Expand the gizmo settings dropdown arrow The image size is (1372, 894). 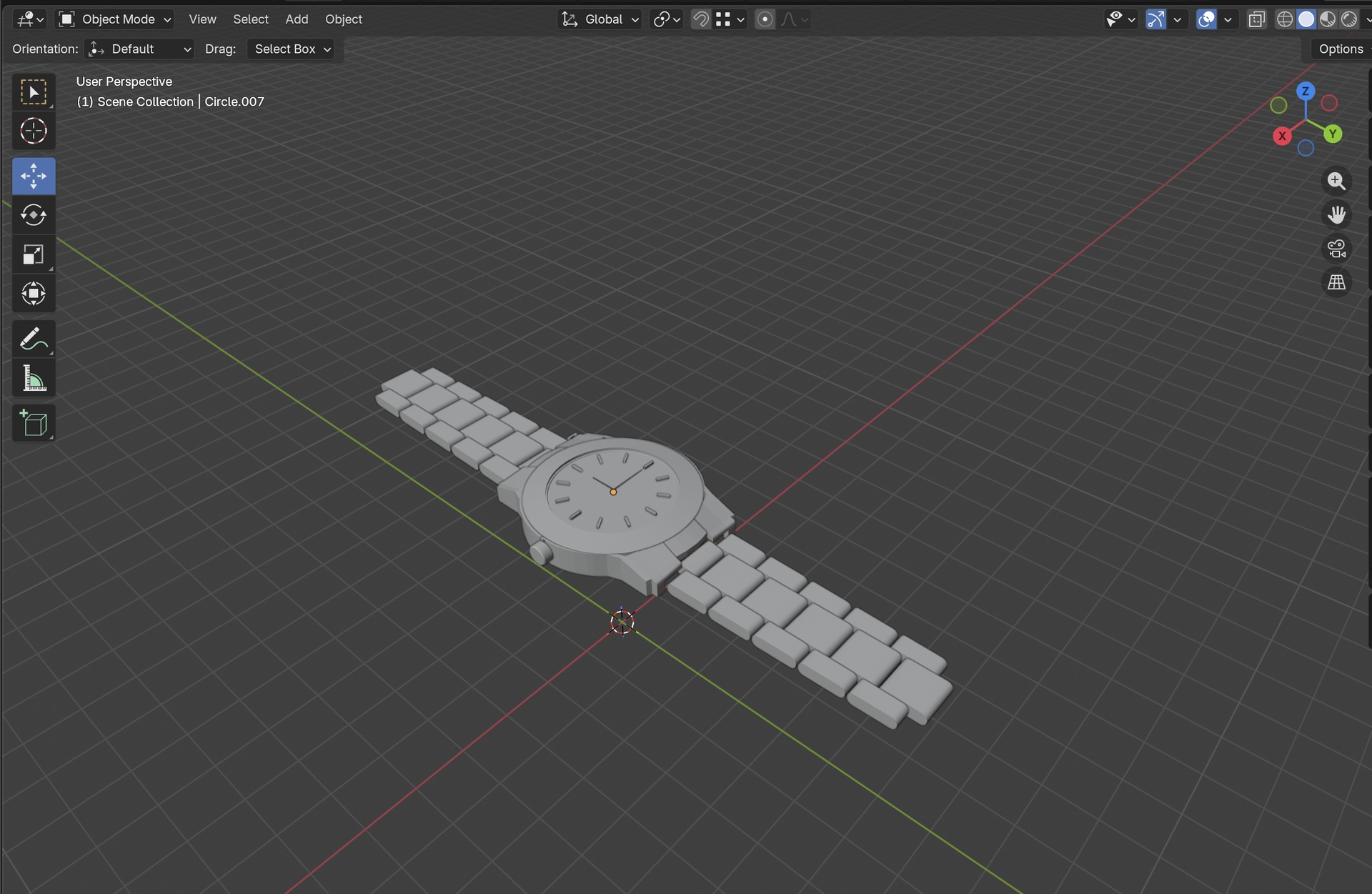1177,19
